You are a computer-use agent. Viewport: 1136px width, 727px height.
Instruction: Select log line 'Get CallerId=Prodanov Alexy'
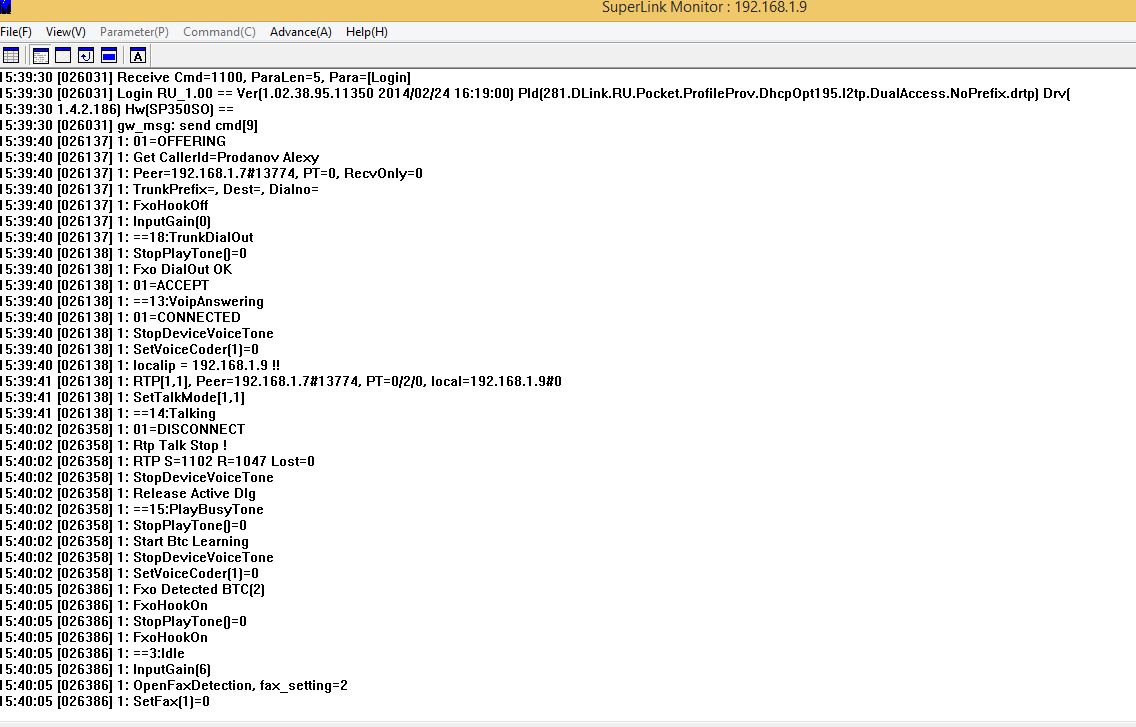(x=159, y=157)
